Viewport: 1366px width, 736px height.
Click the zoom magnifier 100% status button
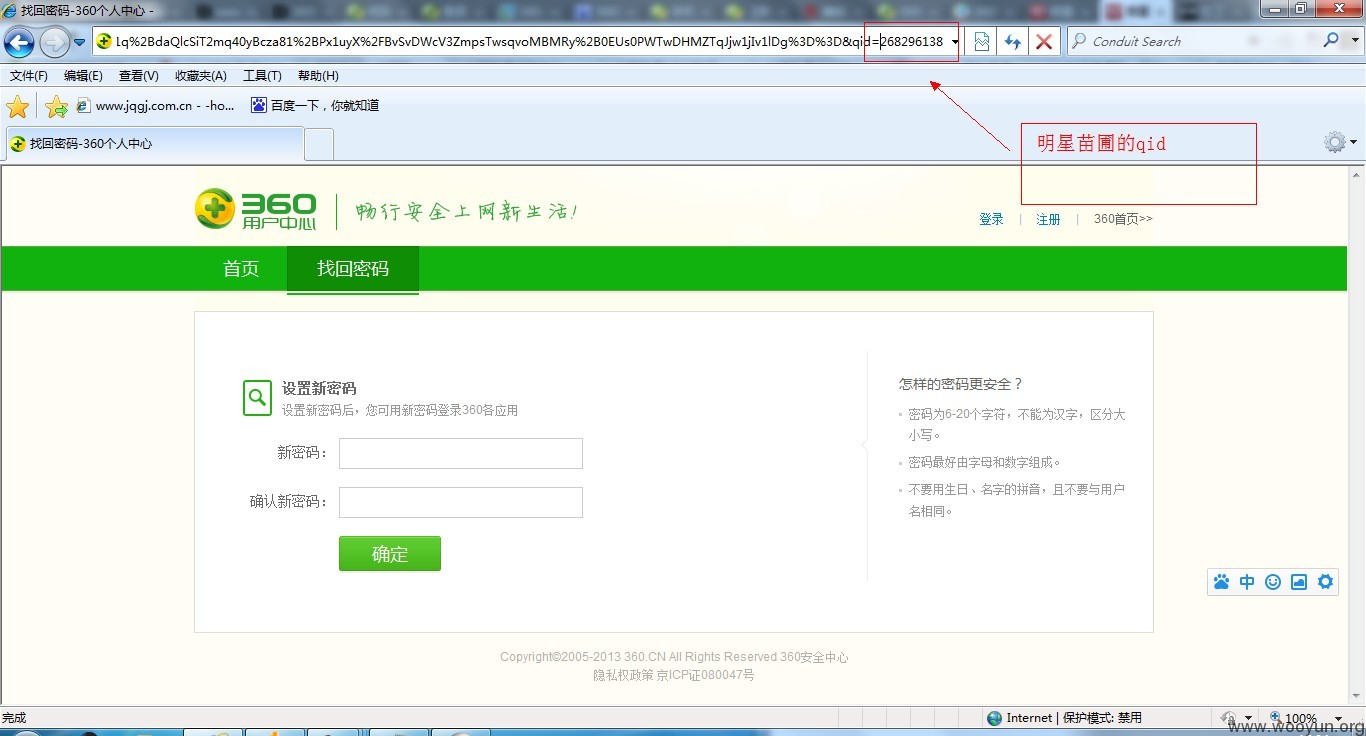pyautogui.click(x=1294, y=718)
